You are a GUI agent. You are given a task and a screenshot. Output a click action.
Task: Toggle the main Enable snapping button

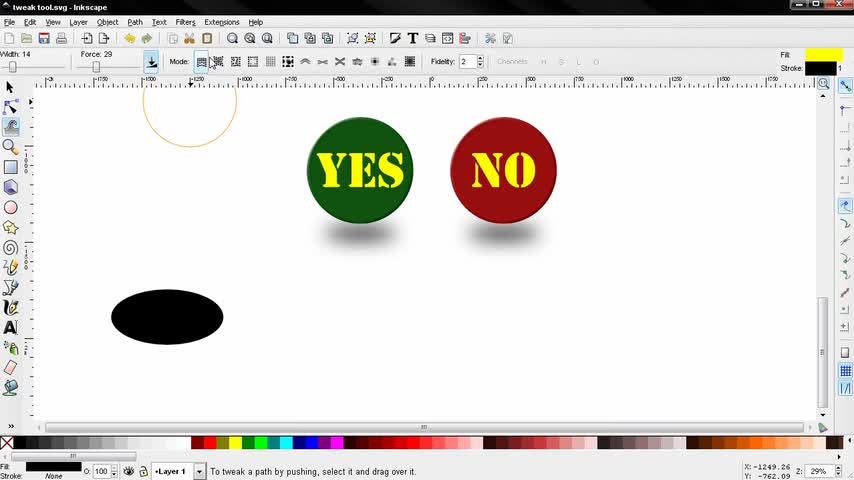(x=845, y=86)
